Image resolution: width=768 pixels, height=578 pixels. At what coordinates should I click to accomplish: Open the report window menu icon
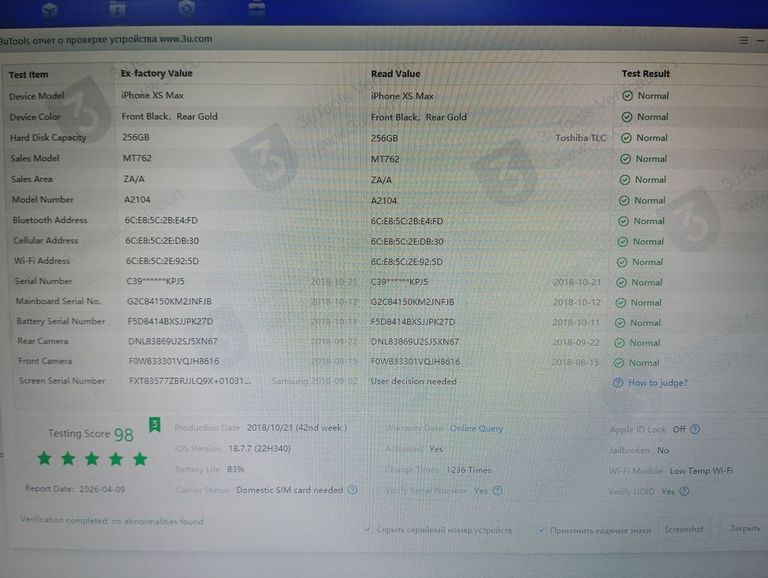point(743,40)
